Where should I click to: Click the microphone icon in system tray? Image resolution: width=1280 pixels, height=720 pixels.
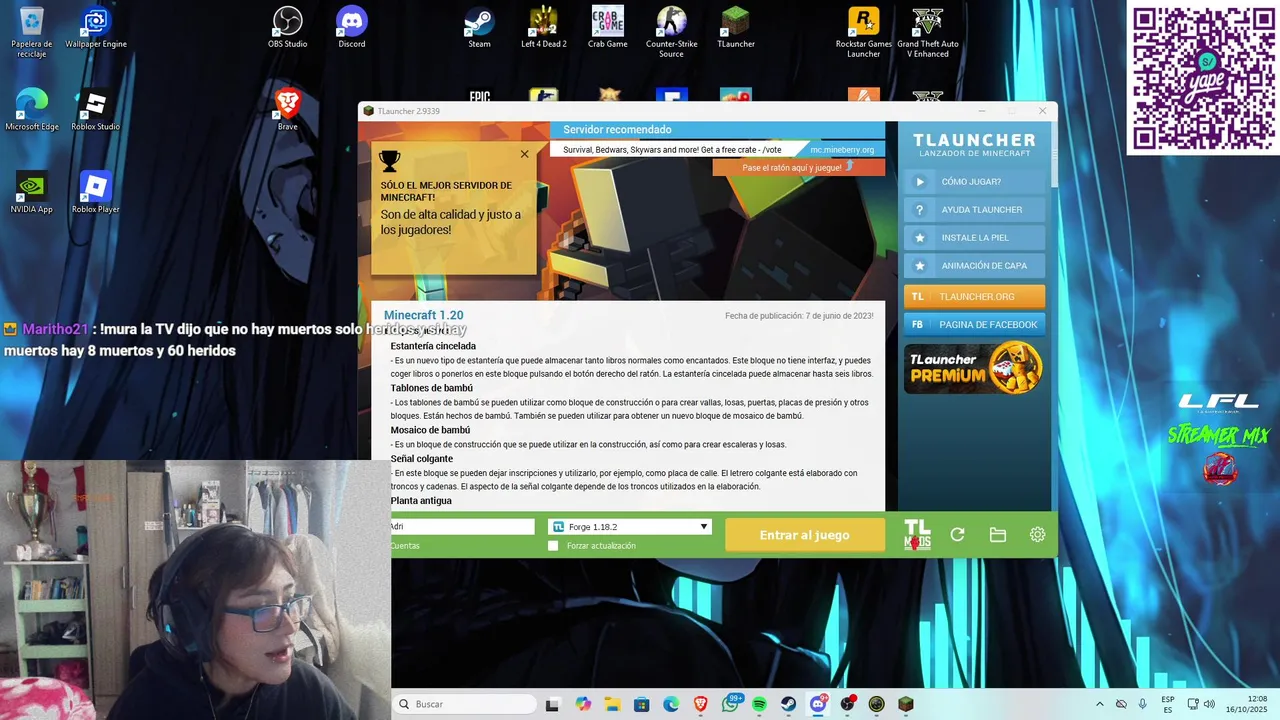coord(1143,704)
